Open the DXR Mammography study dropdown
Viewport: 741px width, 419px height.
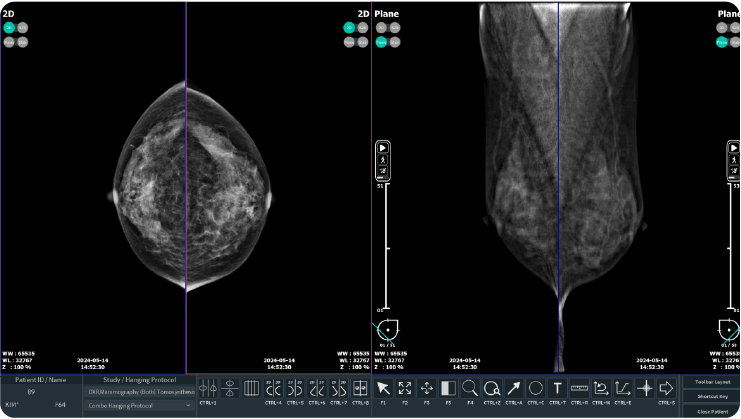click(x=139, y=393)
